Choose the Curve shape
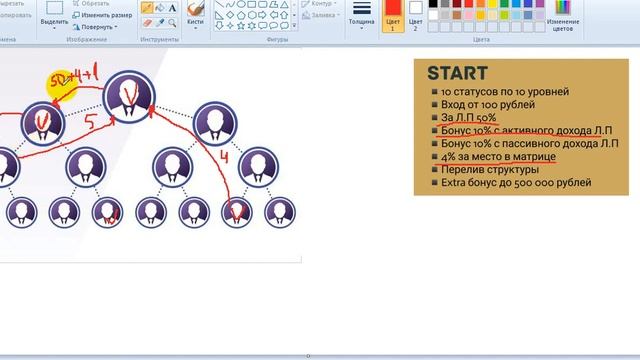The height and width of the screenshot is (360, 640). 231,4
